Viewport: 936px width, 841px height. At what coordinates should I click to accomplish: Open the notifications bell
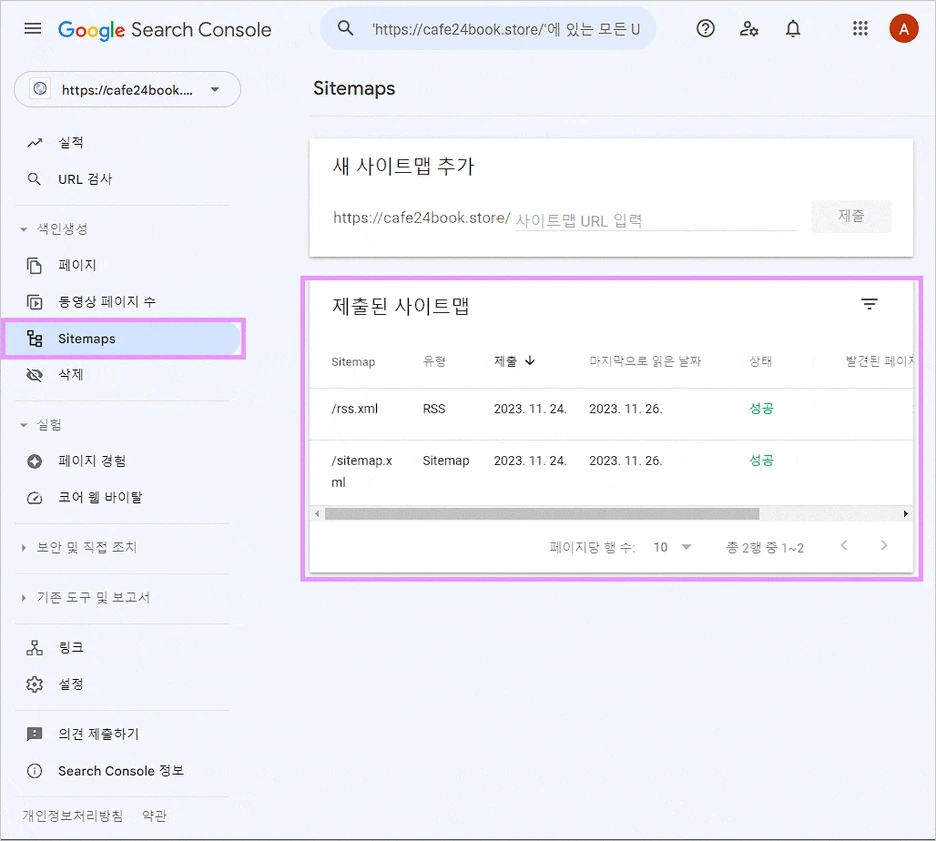tap(793, 28)
